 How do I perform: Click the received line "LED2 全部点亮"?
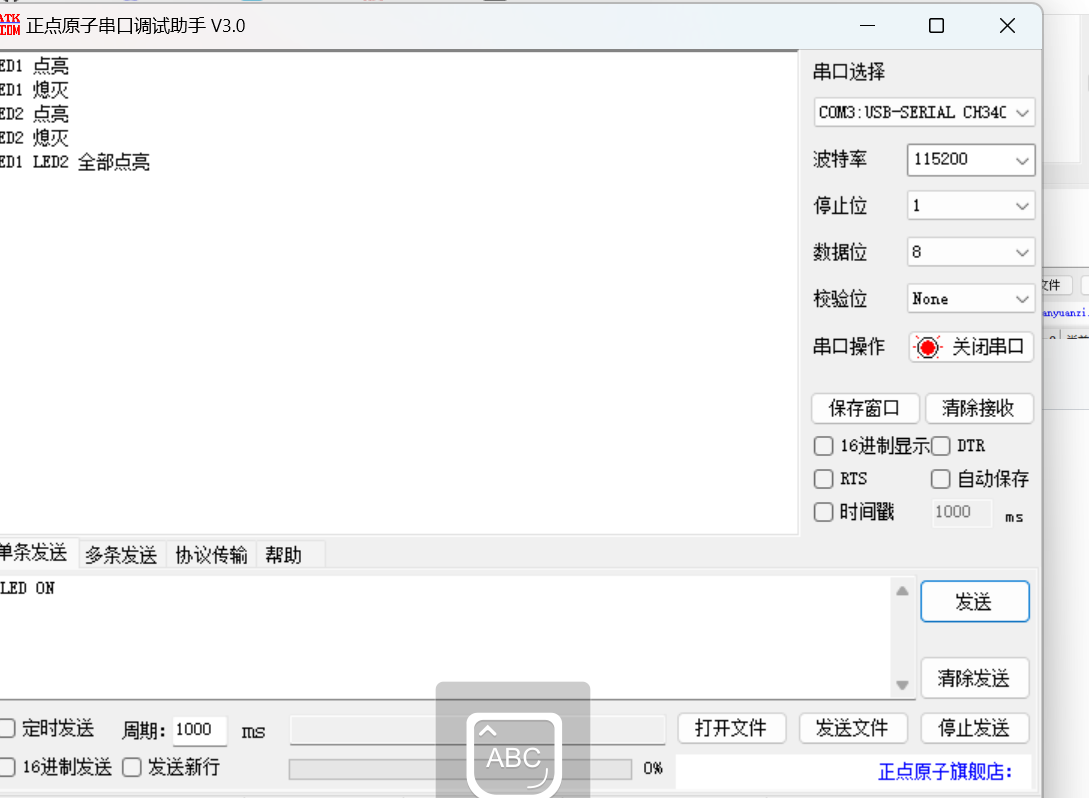[x=91, y=163]
